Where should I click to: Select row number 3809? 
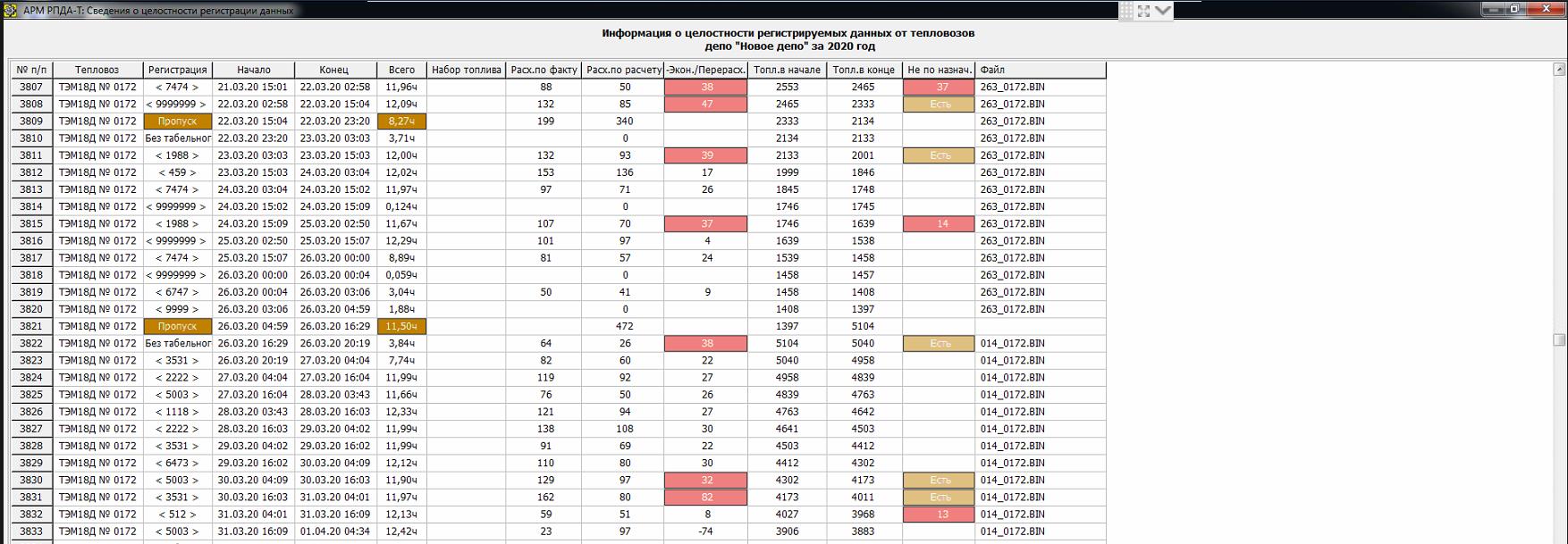[31, 121]
